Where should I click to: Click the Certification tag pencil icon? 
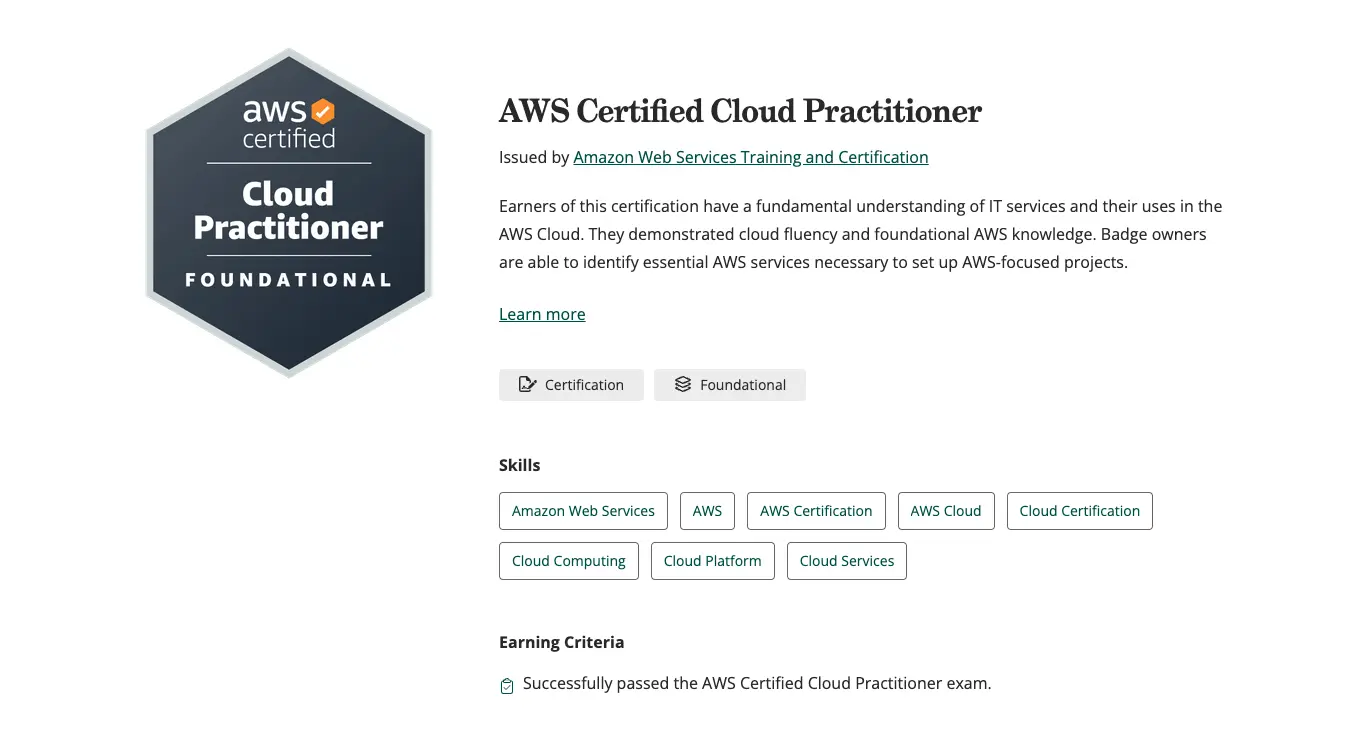527,385
